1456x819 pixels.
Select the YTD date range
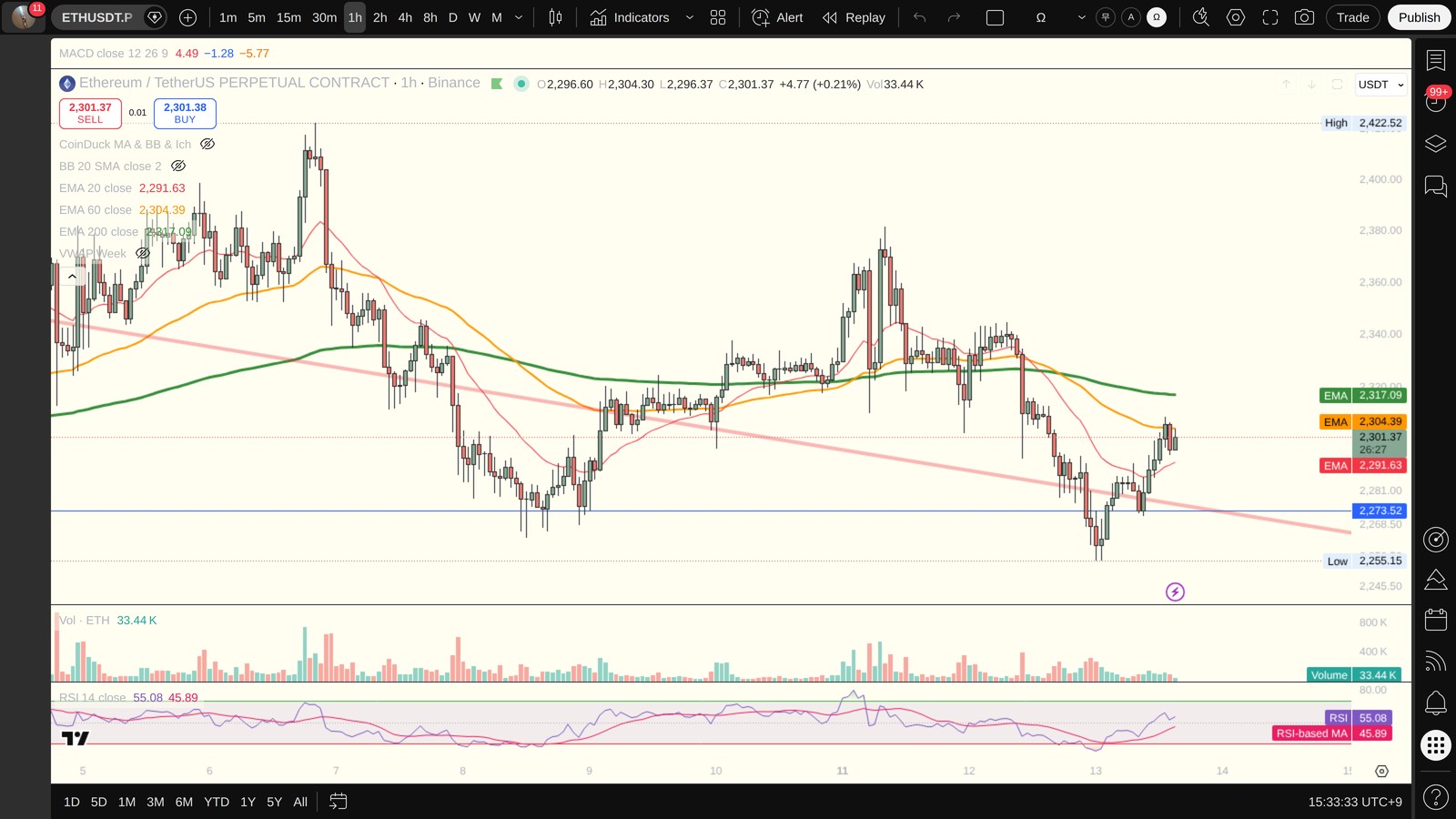click(x=217, y=802)
